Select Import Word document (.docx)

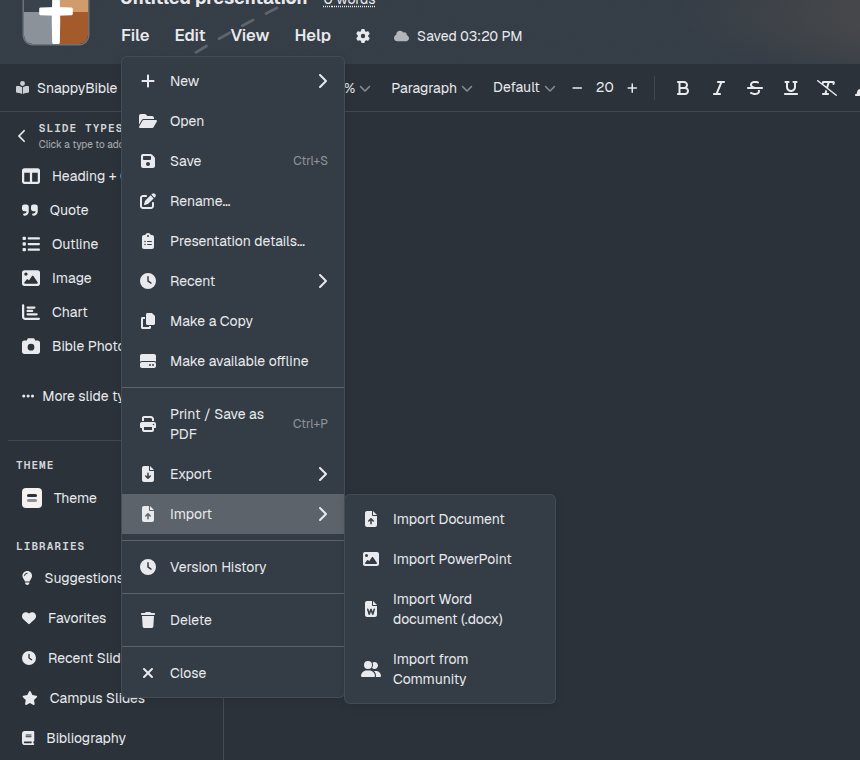tap(450, 609)
